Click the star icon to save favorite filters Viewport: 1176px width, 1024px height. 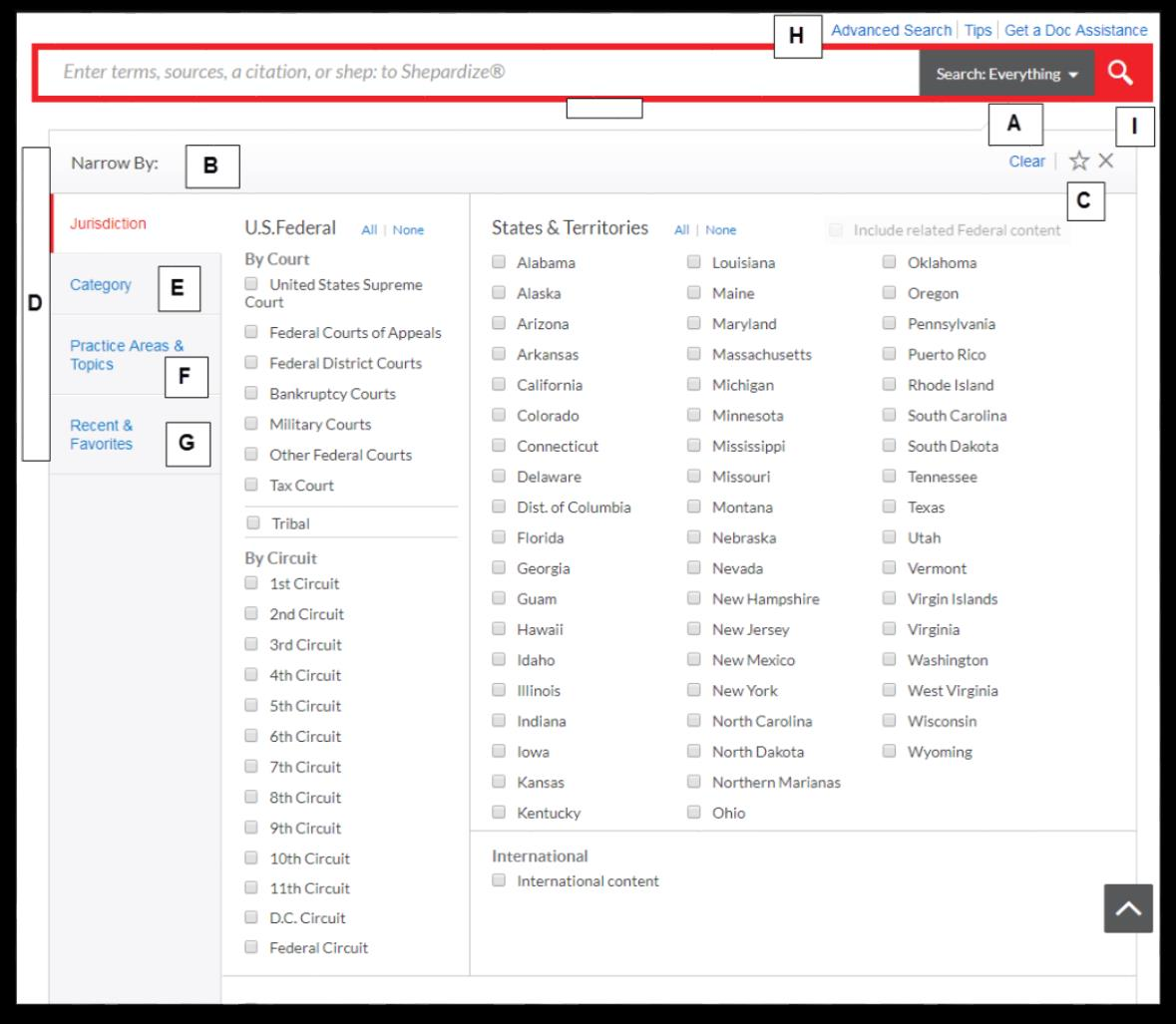point(1078,161)
